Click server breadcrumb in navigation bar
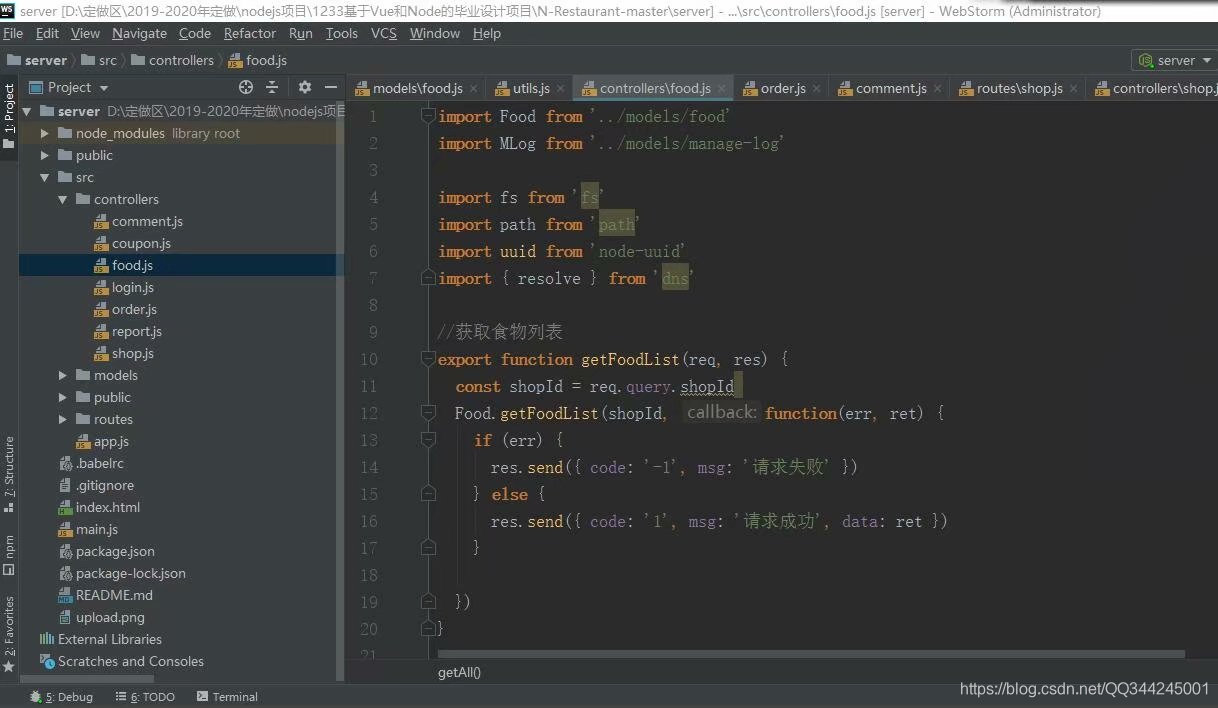The image size is (1218, 708). [37, 60]
